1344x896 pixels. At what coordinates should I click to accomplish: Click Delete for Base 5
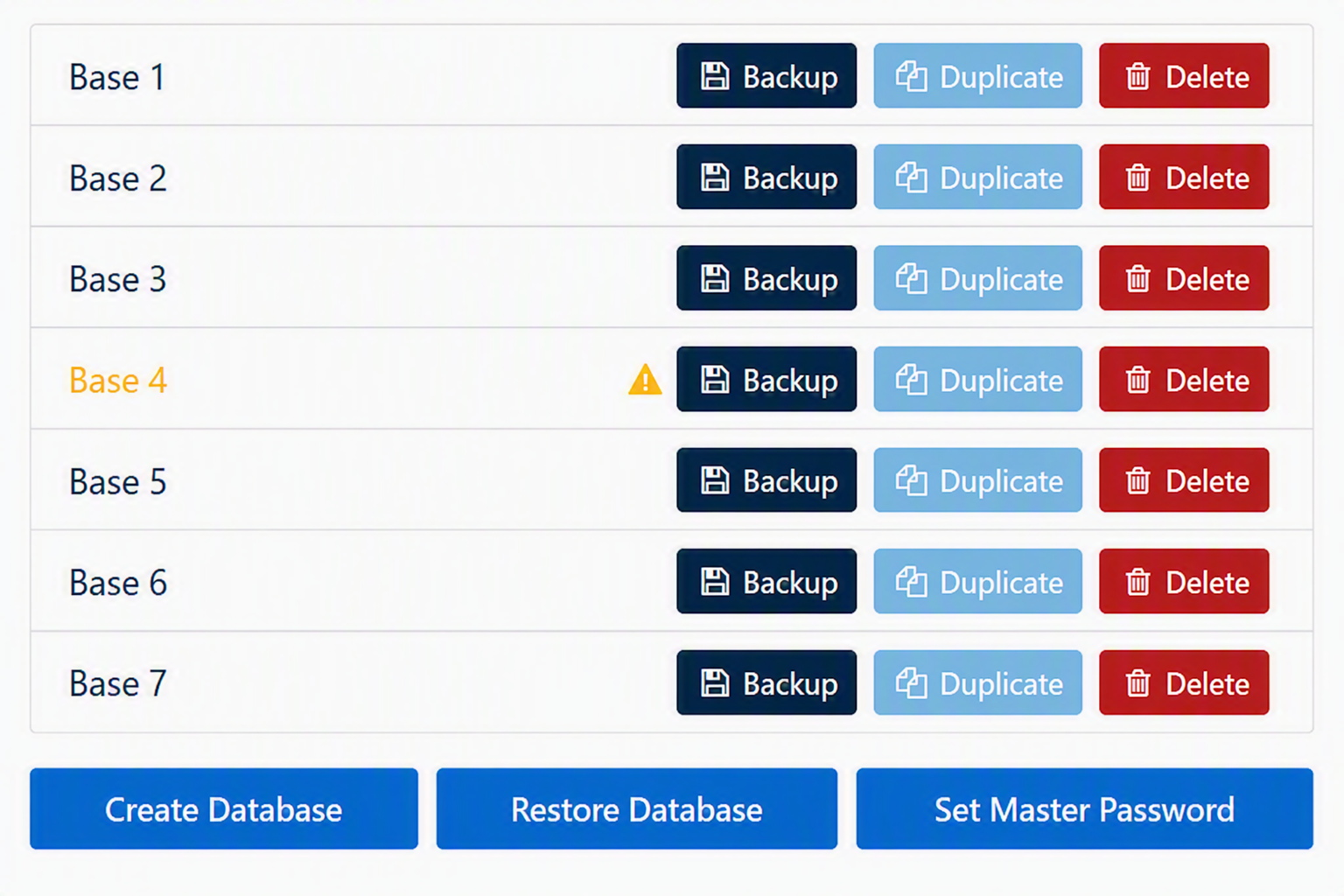[x=1184, y=480]
